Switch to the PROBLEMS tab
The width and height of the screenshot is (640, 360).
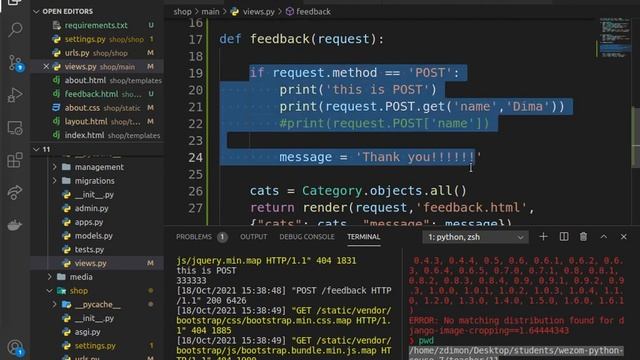(x=194, y=237)
